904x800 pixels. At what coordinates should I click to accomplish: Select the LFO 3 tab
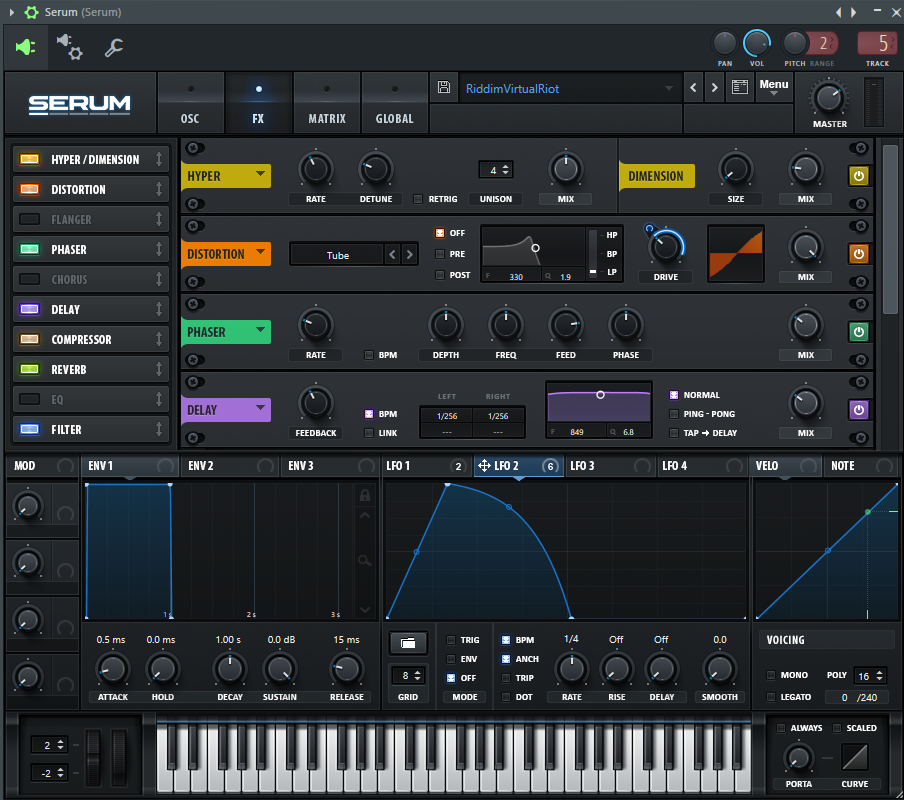tap(611, 466)
